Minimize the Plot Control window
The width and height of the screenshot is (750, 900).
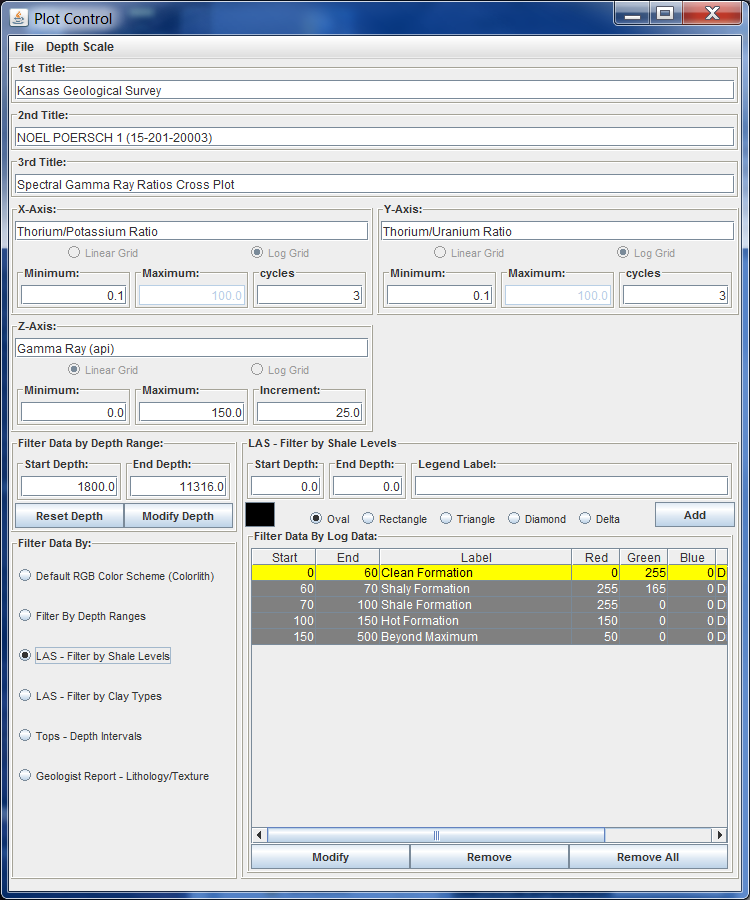(x=632, y=13)
